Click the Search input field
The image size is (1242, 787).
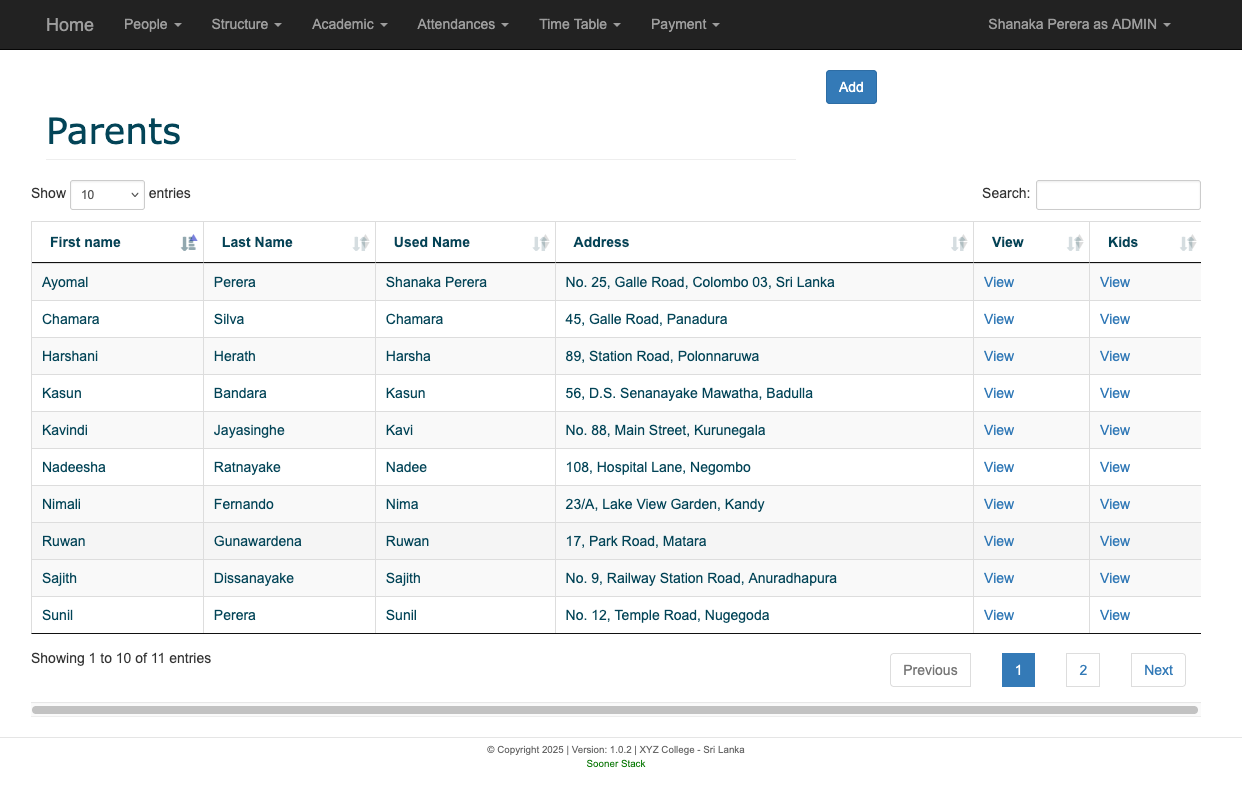[1117, 195]
